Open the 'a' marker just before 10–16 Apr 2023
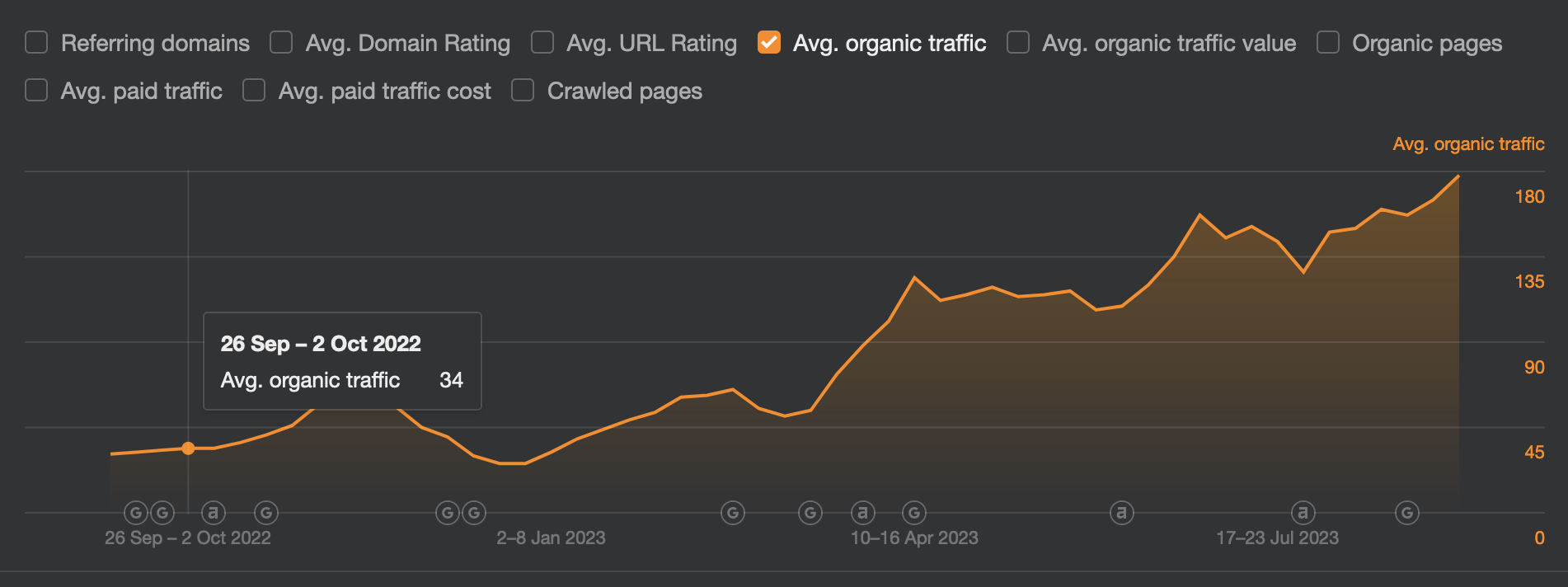Screen dimensions: 1568x587 pyautogui.click(x=862, y=513)
